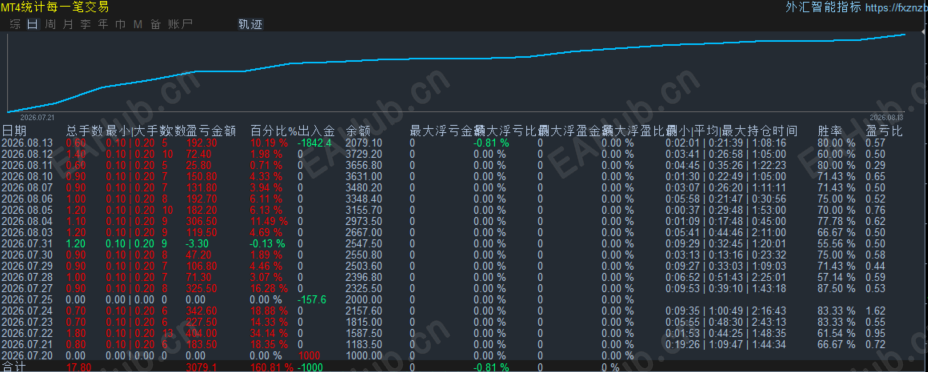The image size is (928, 372).
Task: Open the 账户 account tab
Action: (180, 24)
